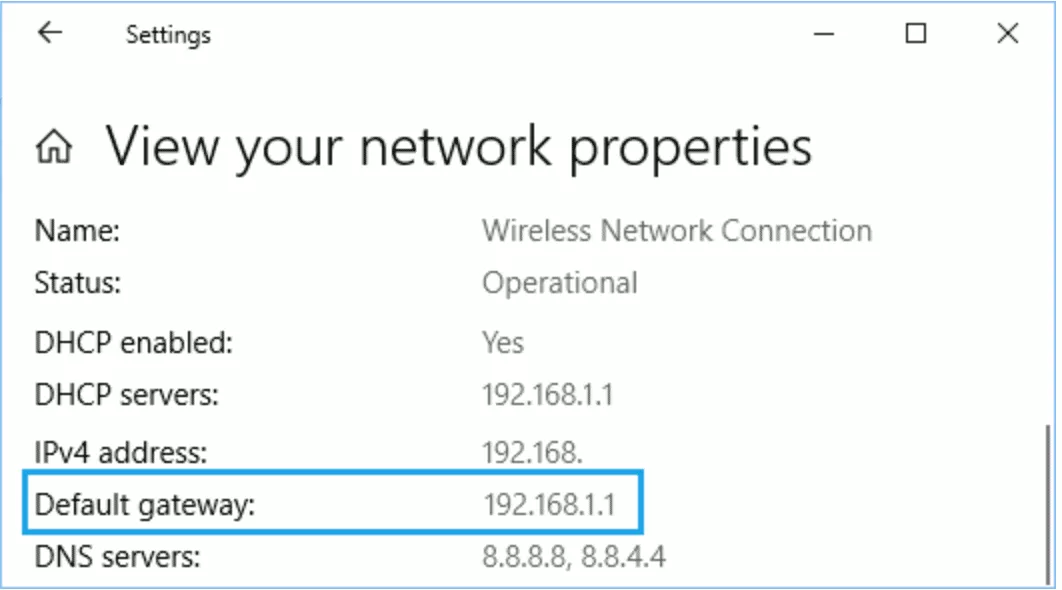Go to Settings home via house icon
Viewport: 1062px width, 590px height.
54,149
